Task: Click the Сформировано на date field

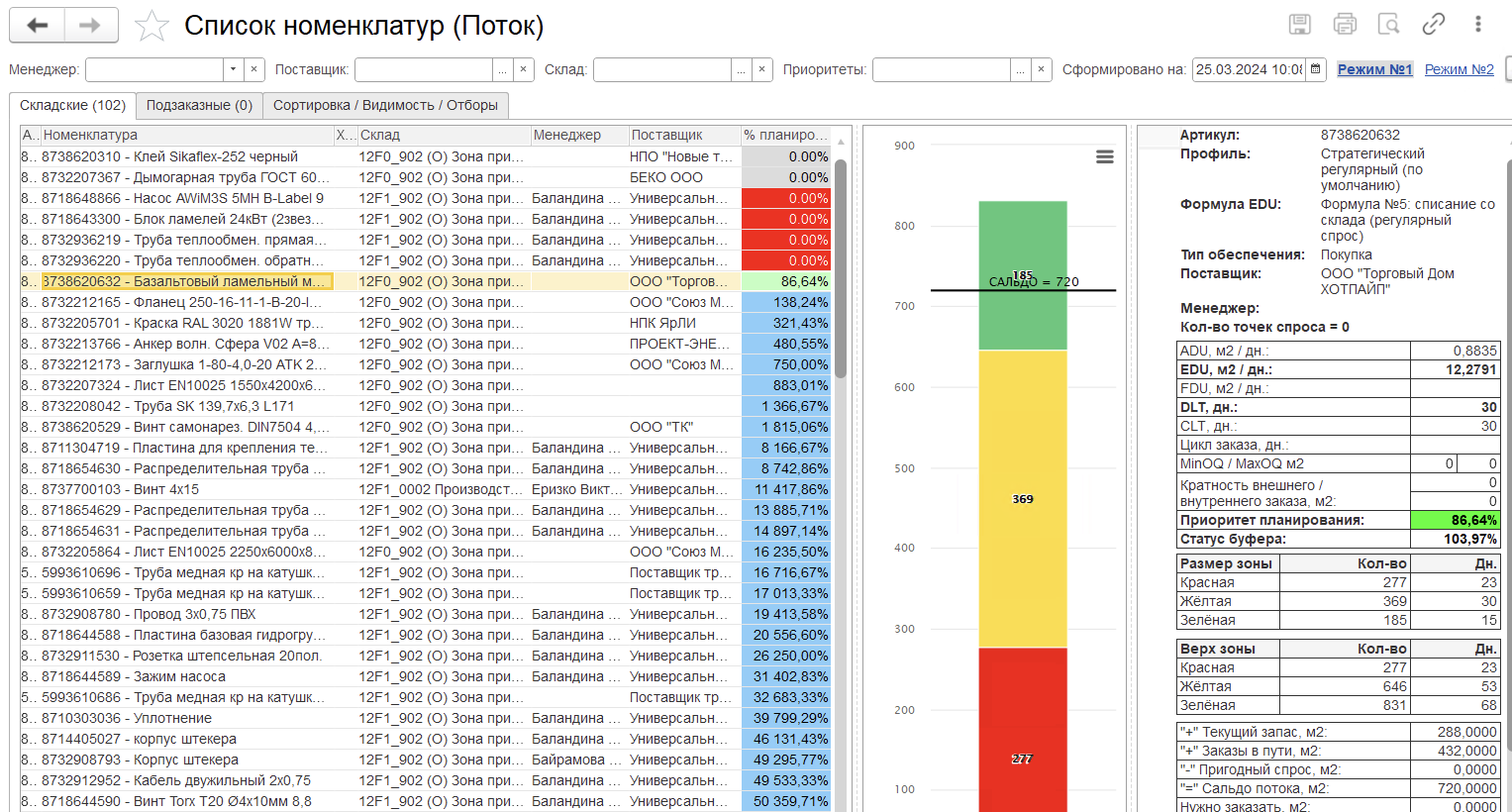Action: pyautogui.click(x=1249, y=69)
